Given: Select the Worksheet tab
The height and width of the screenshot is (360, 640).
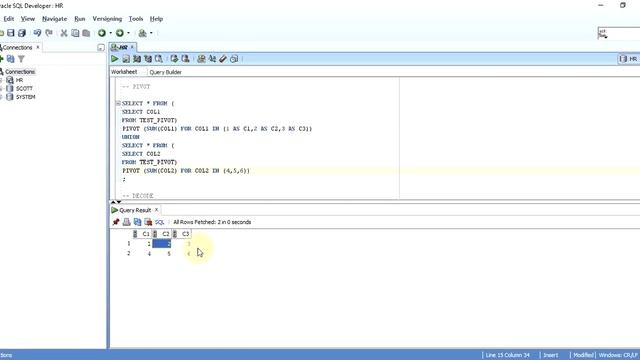Looking at the screenshot, I should click(124, 72).
